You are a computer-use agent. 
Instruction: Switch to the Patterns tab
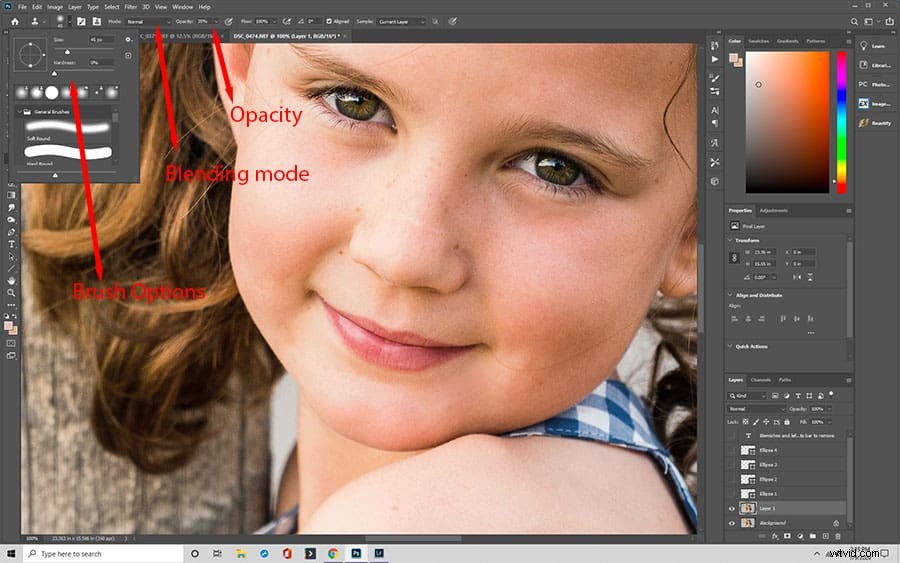click(x=816, y=41)
